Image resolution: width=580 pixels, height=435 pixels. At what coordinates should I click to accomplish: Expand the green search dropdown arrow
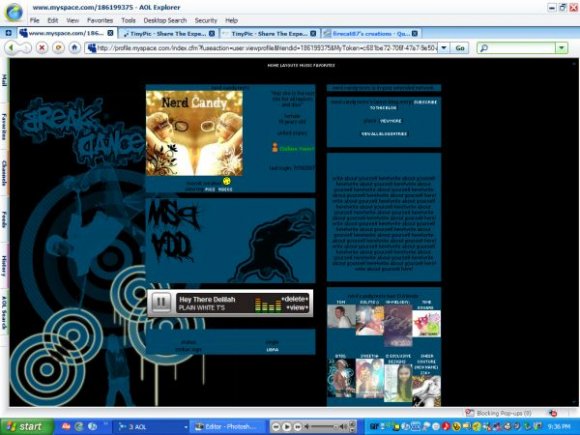562,48
